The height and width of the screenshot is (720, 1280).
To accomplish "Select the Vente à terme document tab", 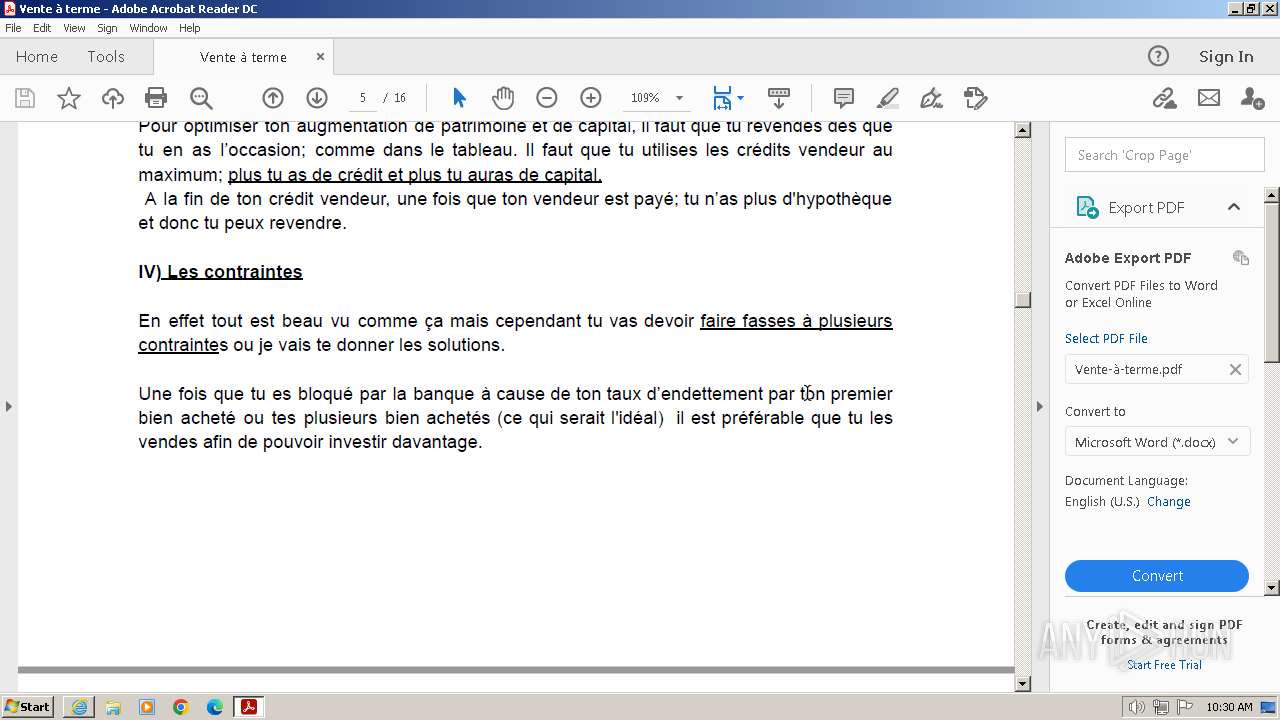I will [x=243, y=57].
